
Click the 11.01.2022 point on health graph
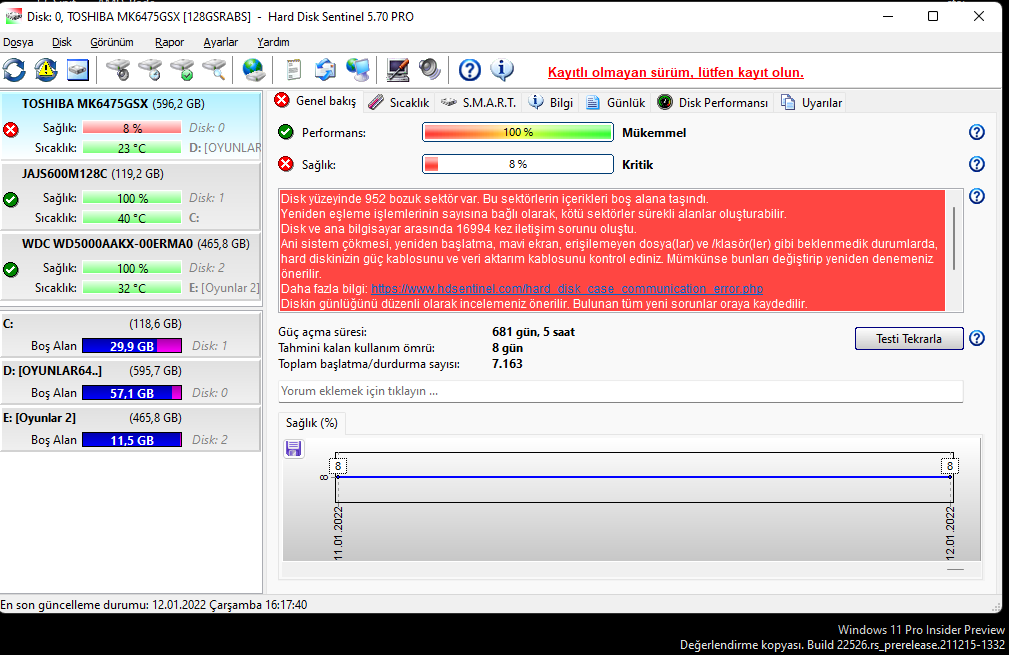point(338,477)
